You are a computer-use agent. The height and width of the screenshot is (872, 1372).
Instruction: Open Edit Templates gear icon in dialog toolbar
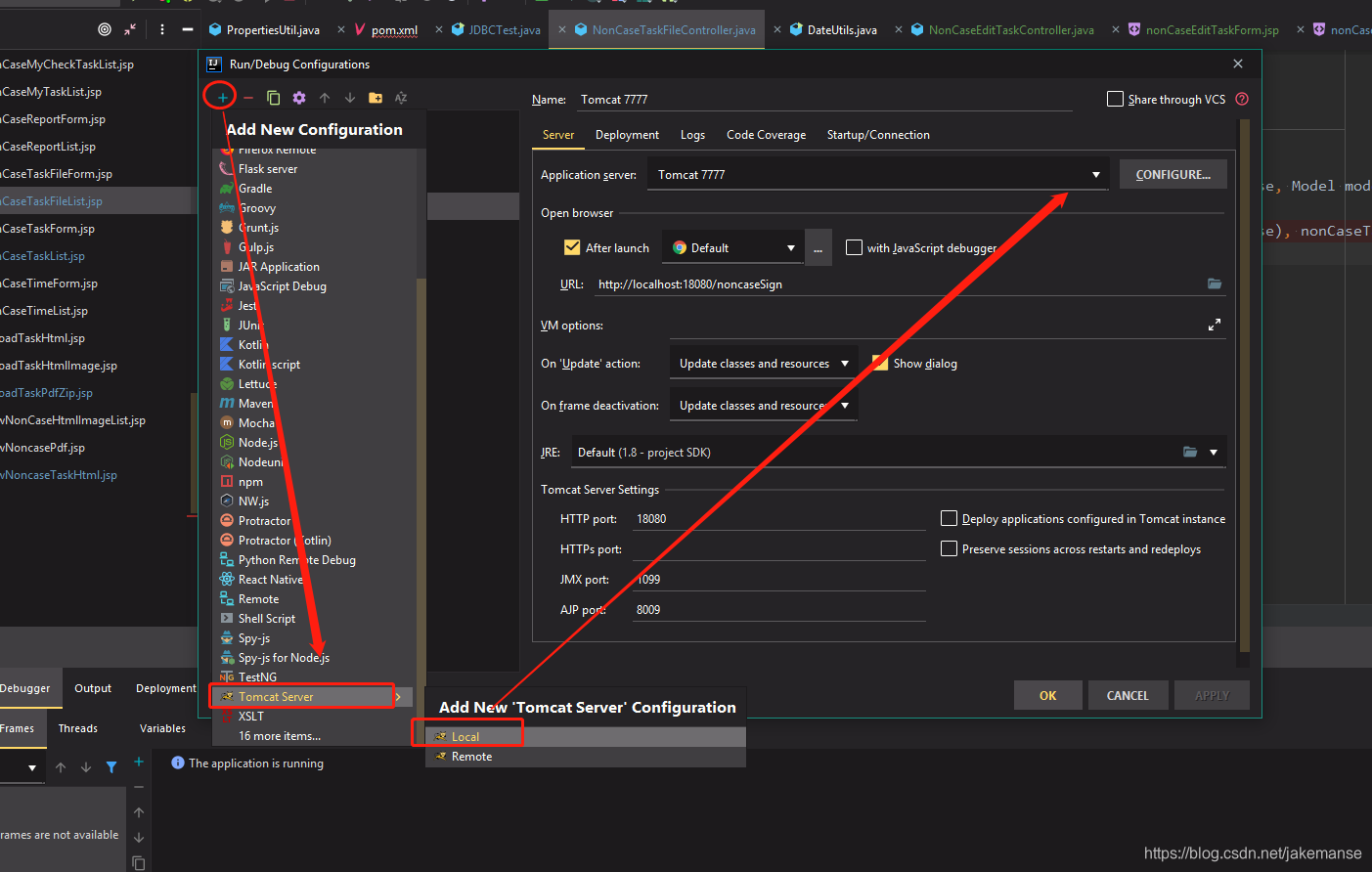pos(299,98)
